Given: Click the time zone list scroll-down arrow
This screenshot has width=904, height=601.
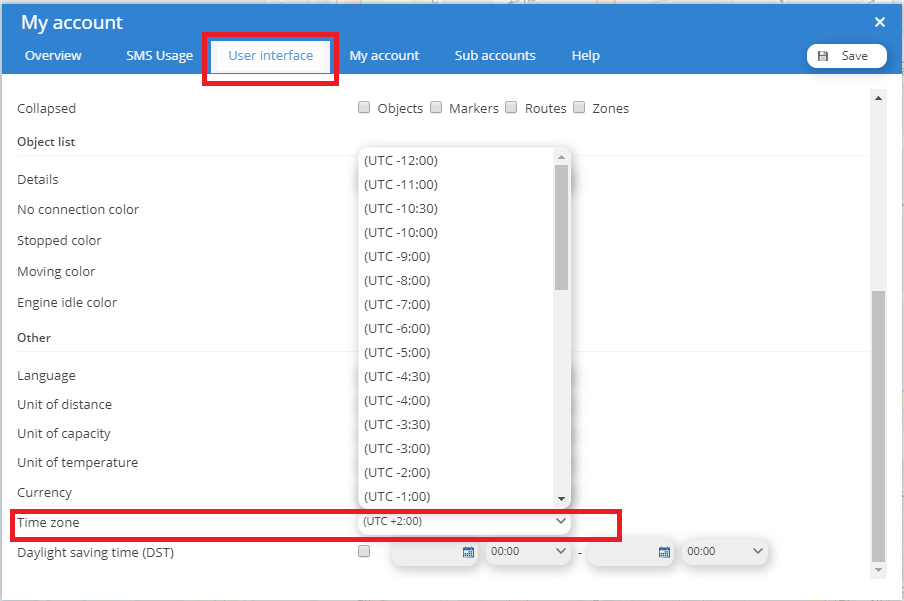Looking at the screenshot, I should point(562,499).
